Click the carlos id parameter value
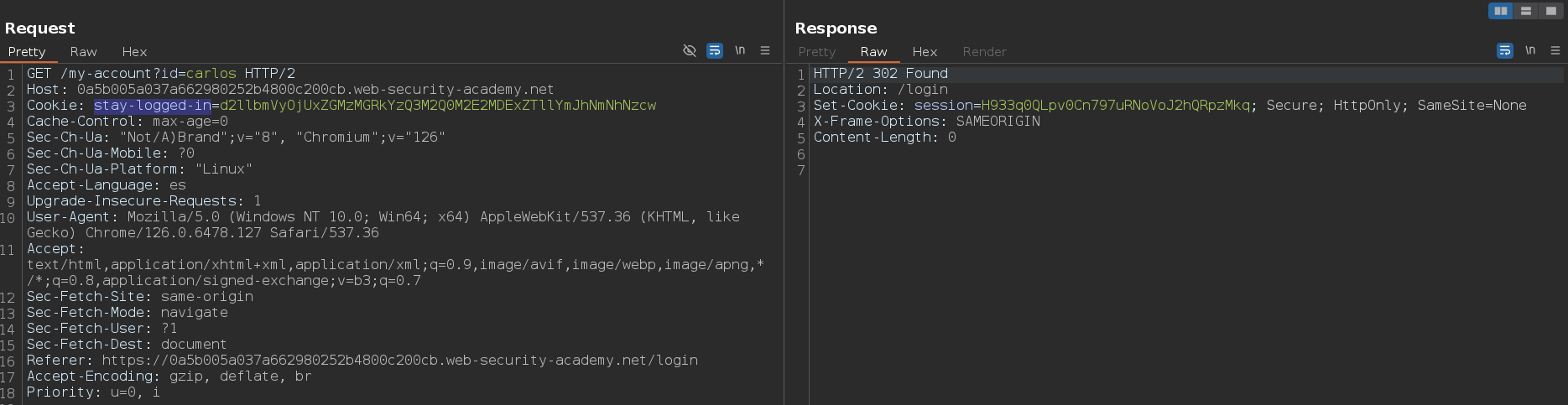This screenshot has height=405, width=1568. click(x=211, y=74)
